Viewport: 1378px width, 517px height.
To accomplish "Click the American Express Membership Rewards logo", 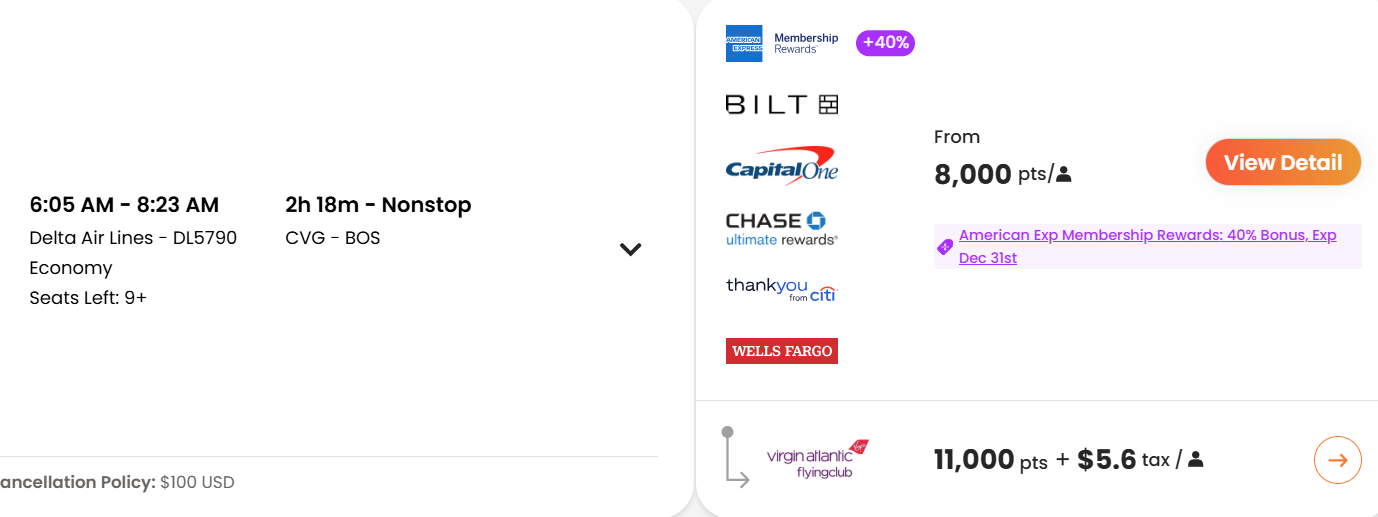I will [x=781, y=43].
